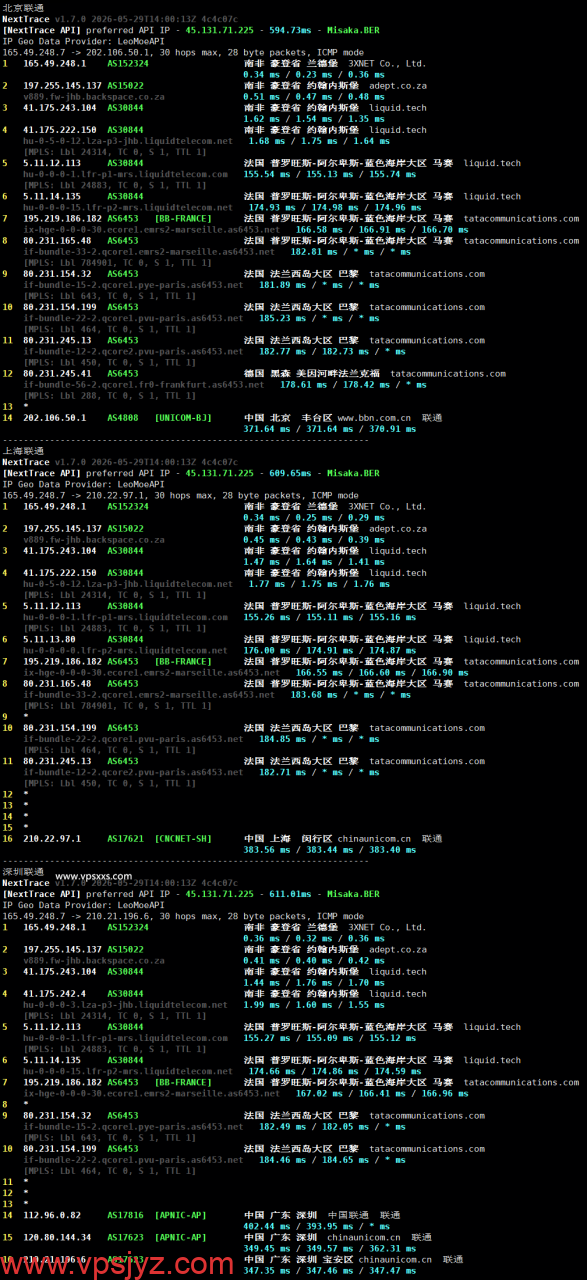Select the 0.51 ms latency value
The height and width of the screenshot is (1280, 587).
click(262, 97)
